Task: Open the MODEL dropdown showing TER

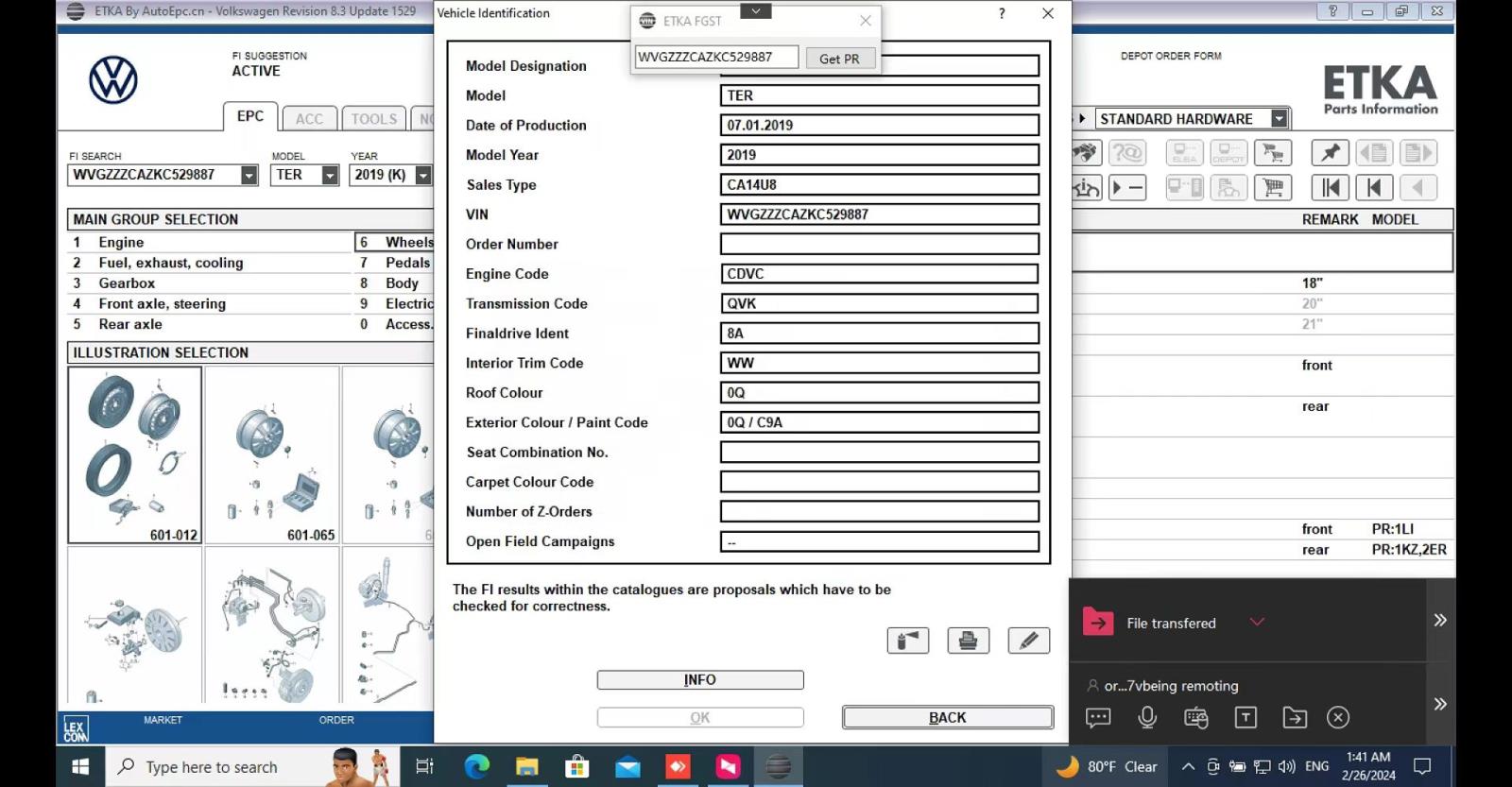Action: 330,175
